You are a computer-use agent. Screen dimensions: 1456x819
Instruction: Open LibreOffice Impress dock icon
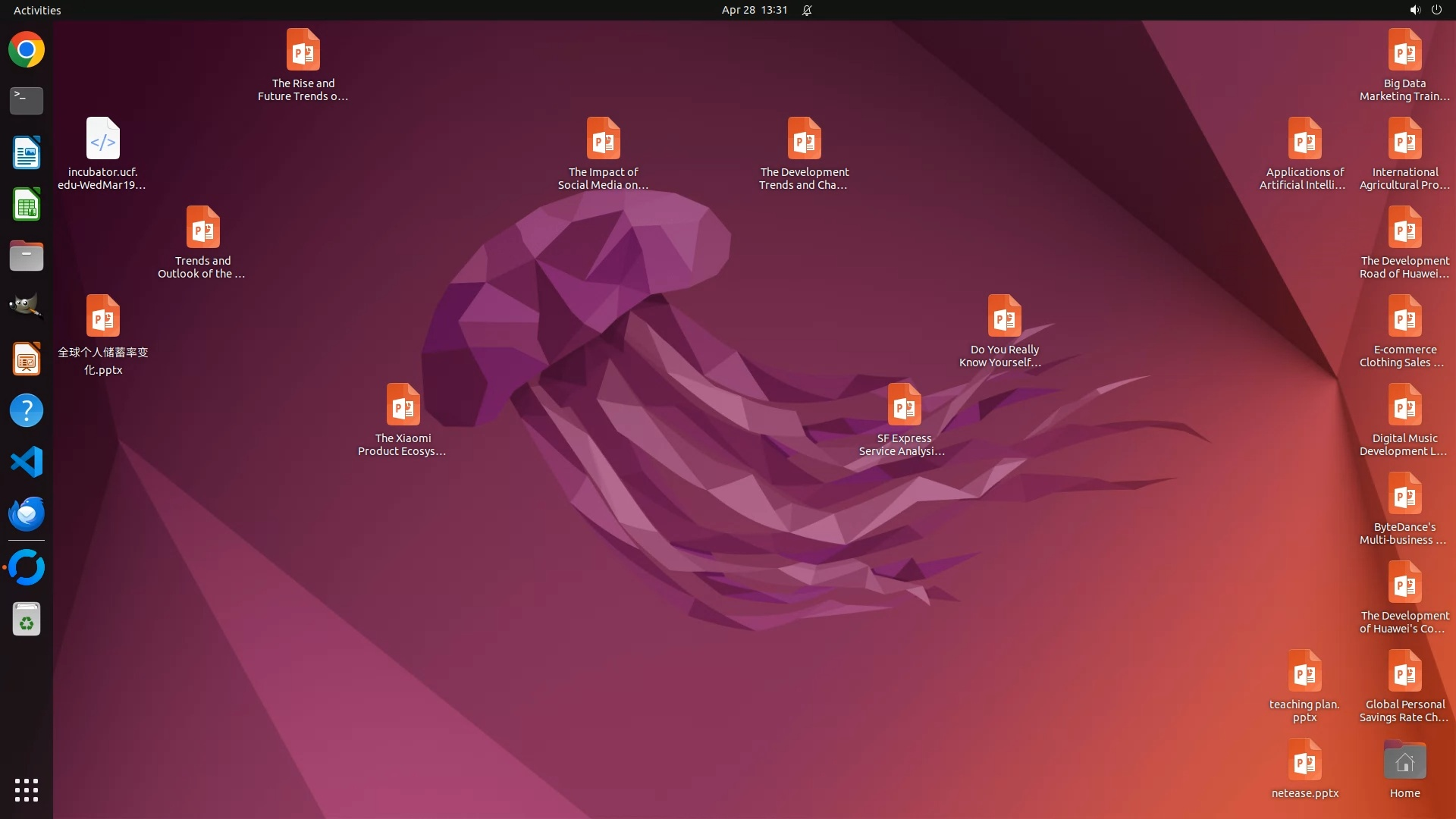tap(27, 359)
